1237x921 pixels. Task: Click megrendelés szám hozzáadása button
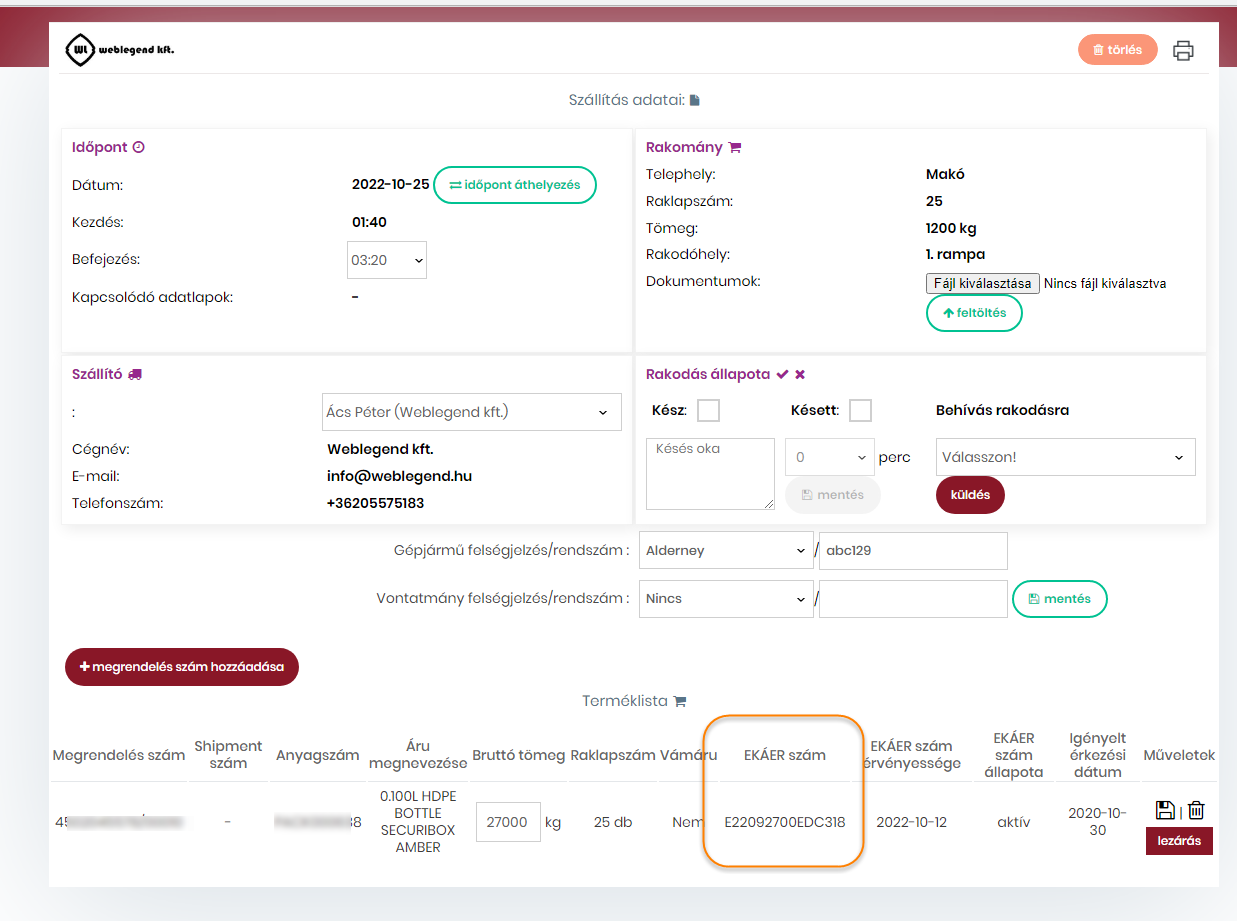pyautogui.click(x=182, y=667)
